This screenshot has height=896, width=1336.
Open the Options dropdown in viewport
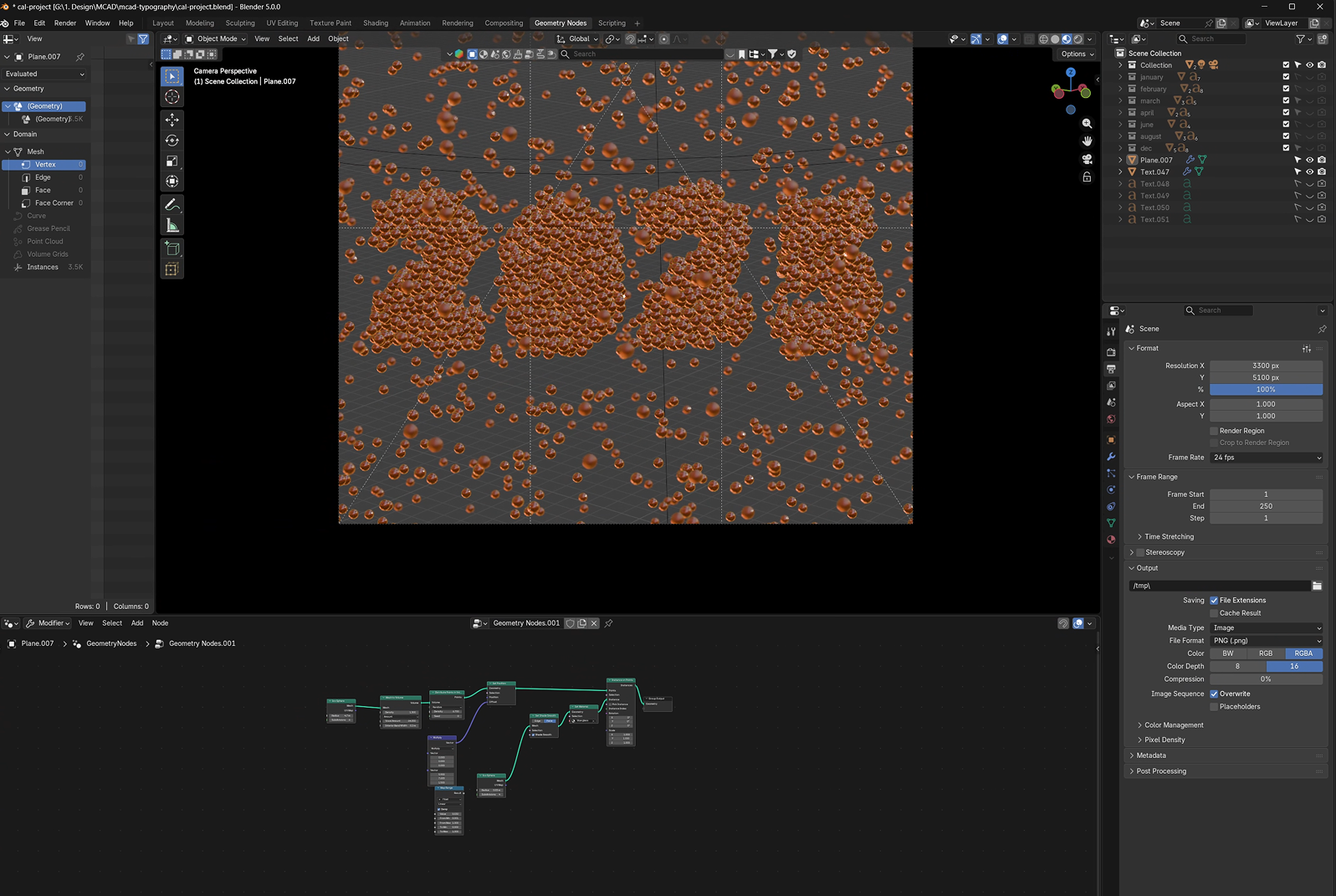click(x=1077, y=54)
